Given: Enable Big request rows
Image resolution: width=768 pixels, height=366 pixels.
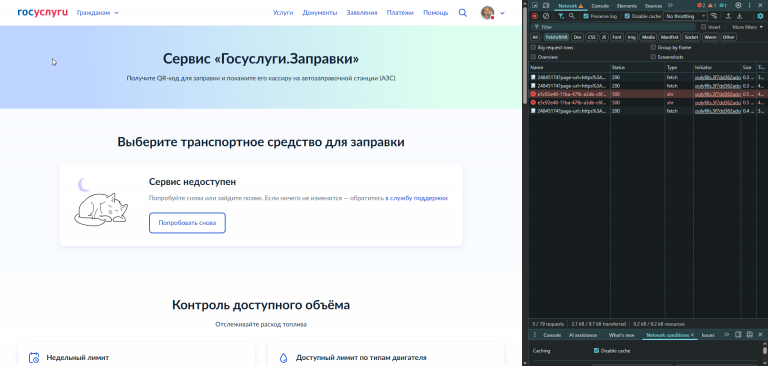Looking at the screenshot, I should pos(533,48).
